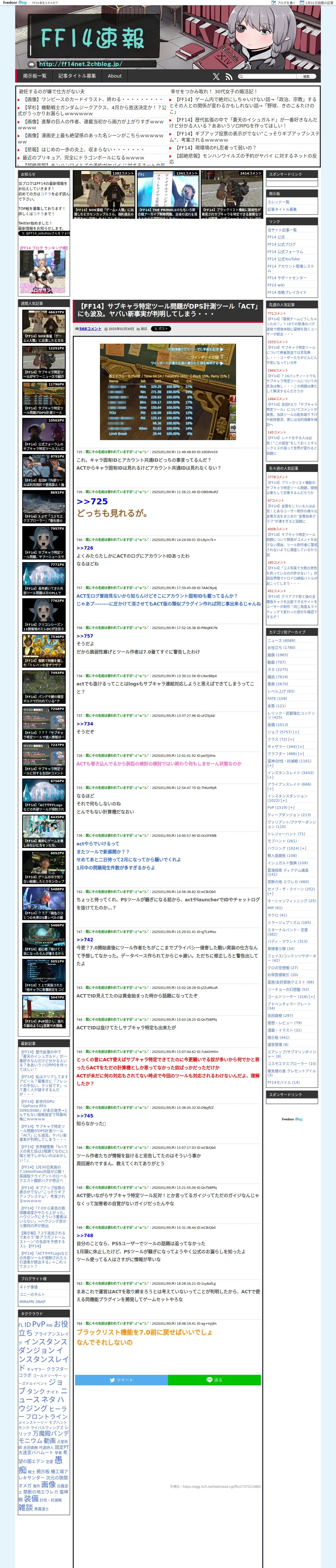Expand ハウジング (1024) category with [+]

pyautogui.click(x=303, y=848)
